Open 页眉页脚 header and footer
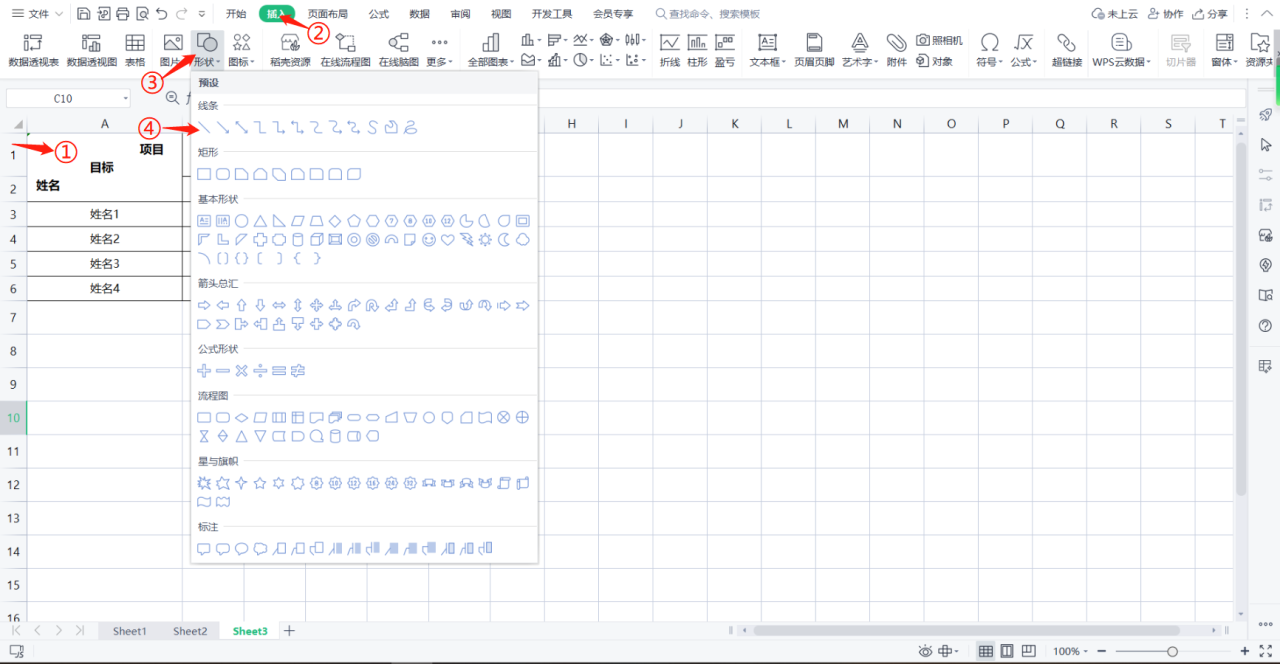Screen dimensions: 1280x664 [x=814, y=50]
